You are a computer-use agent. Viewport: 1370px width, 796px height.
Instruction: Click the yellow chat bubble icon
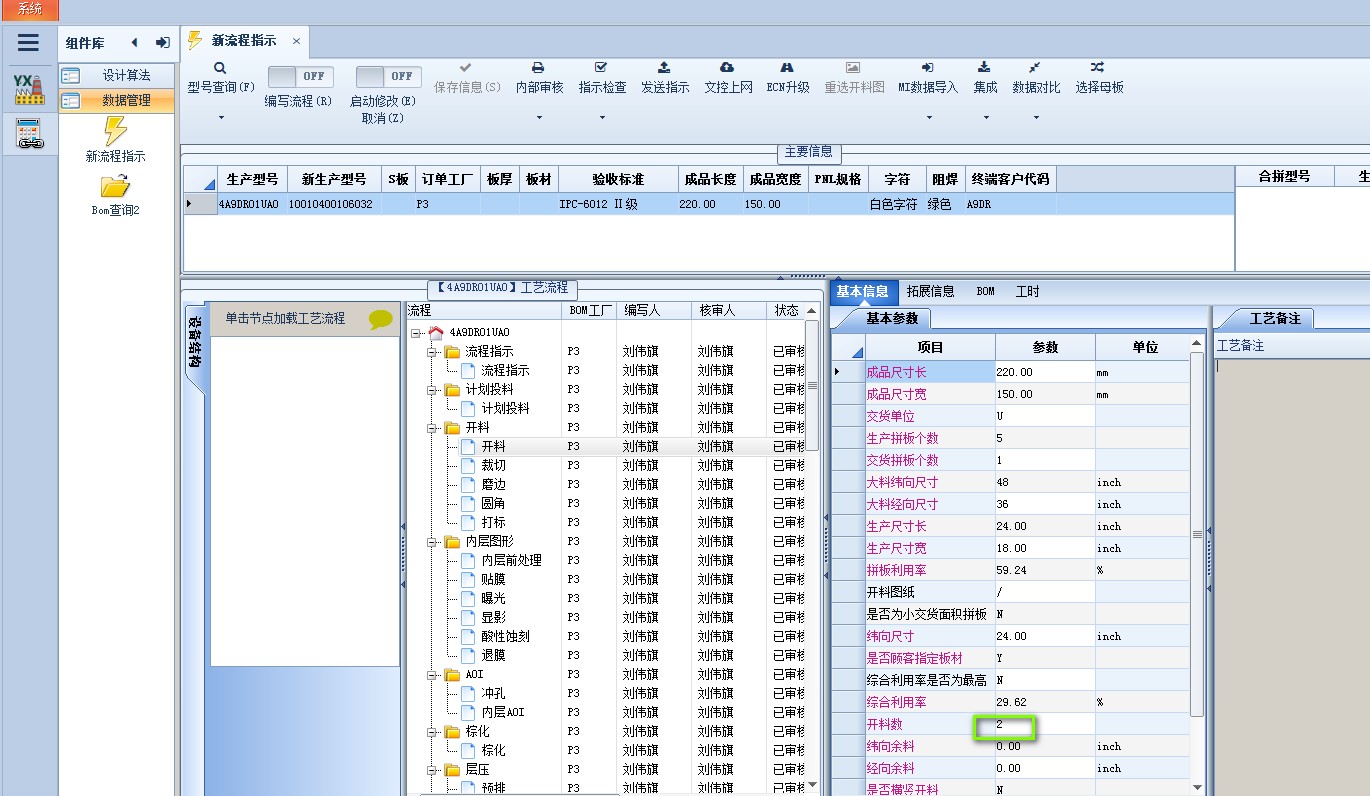pos(381,319)
